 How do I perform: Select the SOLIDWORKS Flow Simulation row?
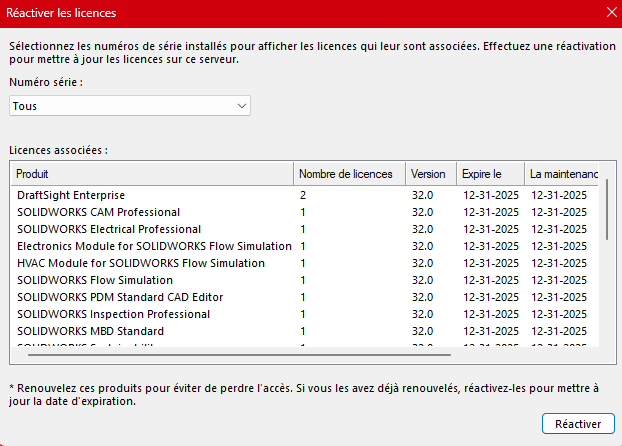(305, 281)
